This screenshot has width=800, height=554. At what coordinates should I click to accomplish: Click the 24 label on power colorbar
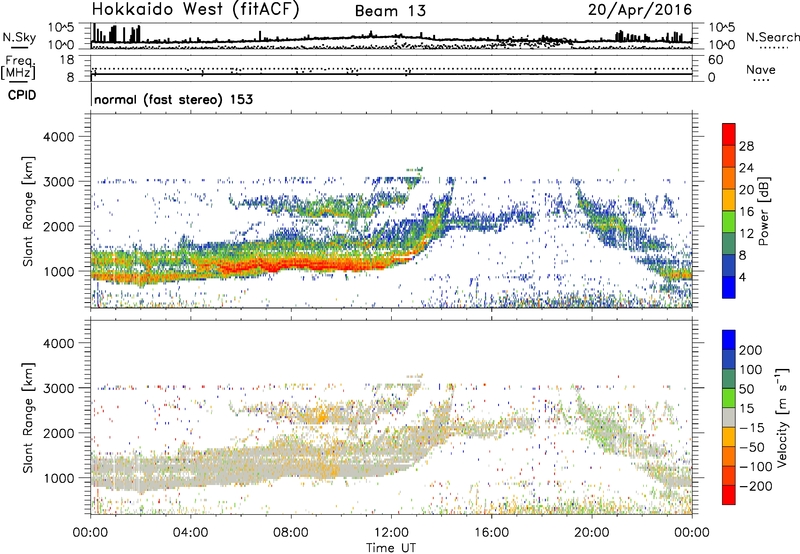[x=746, y=168]
